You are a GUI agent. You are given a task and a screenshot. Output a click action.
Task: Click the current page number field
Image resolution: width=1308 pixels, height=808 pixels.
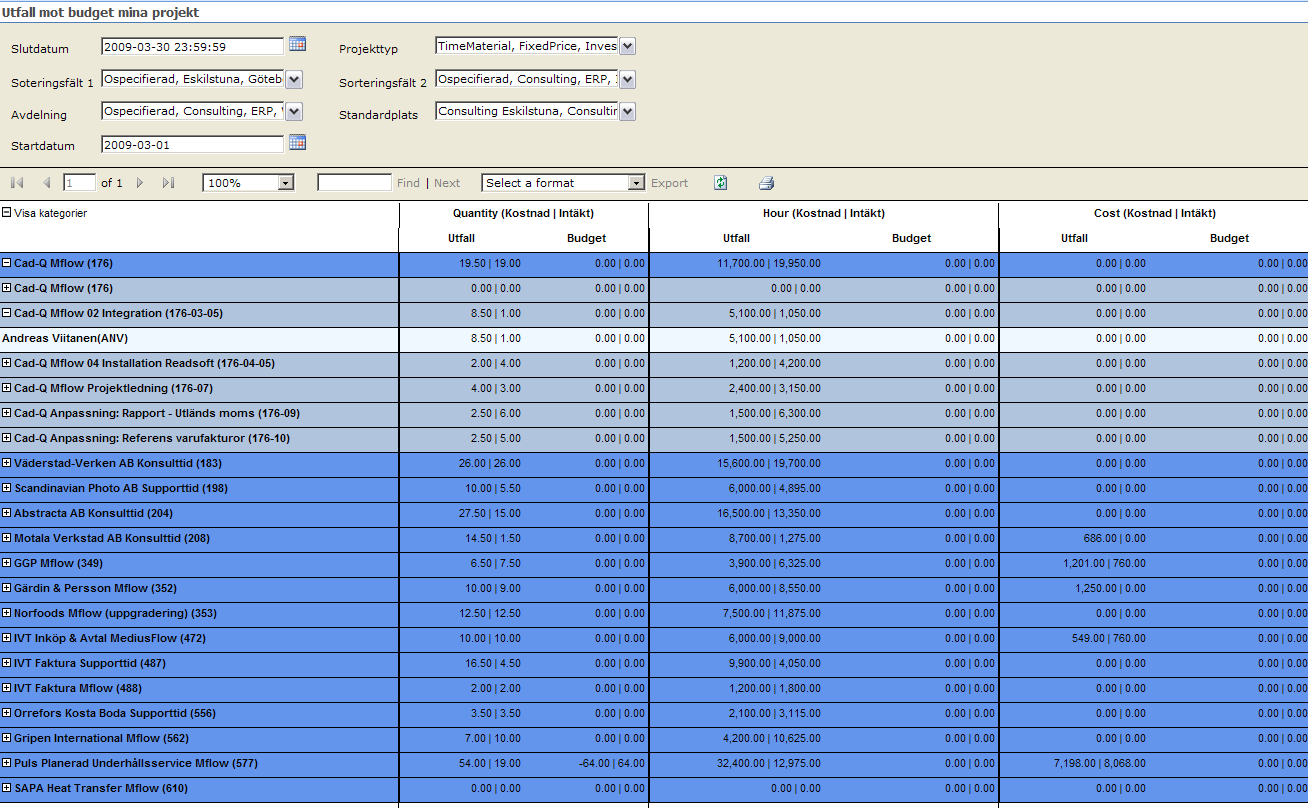(x=79, y=183)
